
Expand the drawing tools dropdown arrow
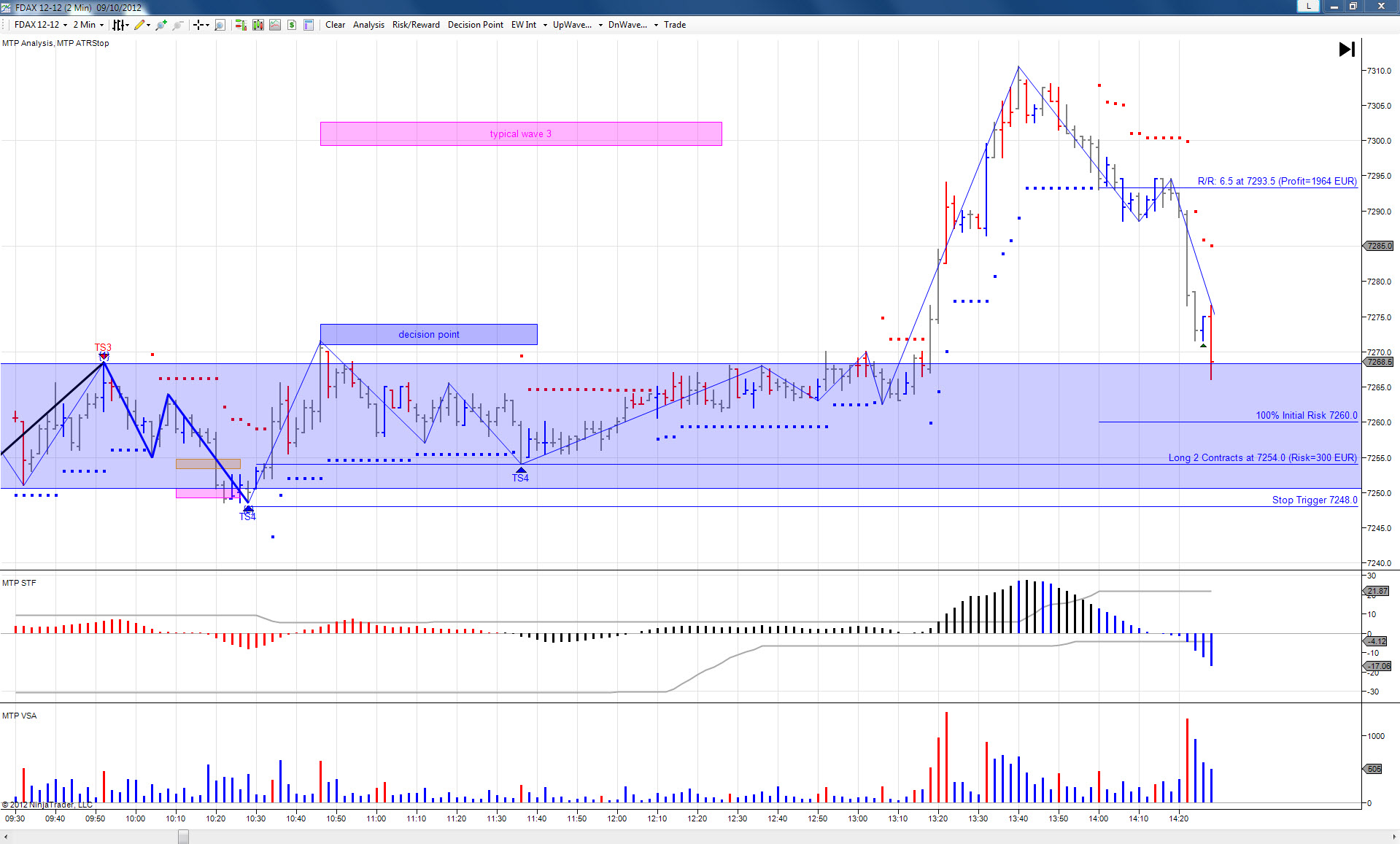coord(148,25)
